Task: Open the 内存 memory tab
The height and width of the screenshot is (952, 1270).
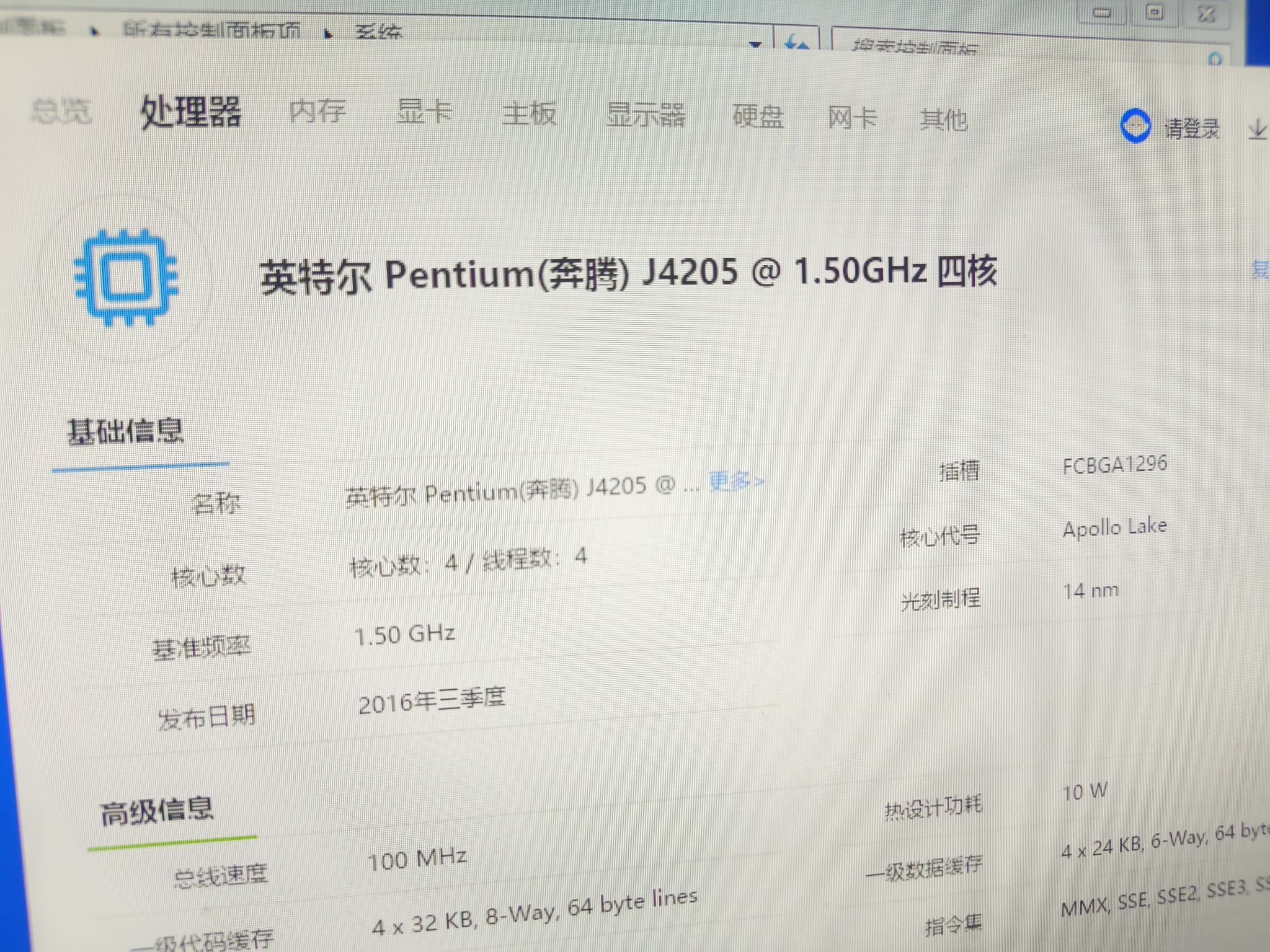Action: 317,112
